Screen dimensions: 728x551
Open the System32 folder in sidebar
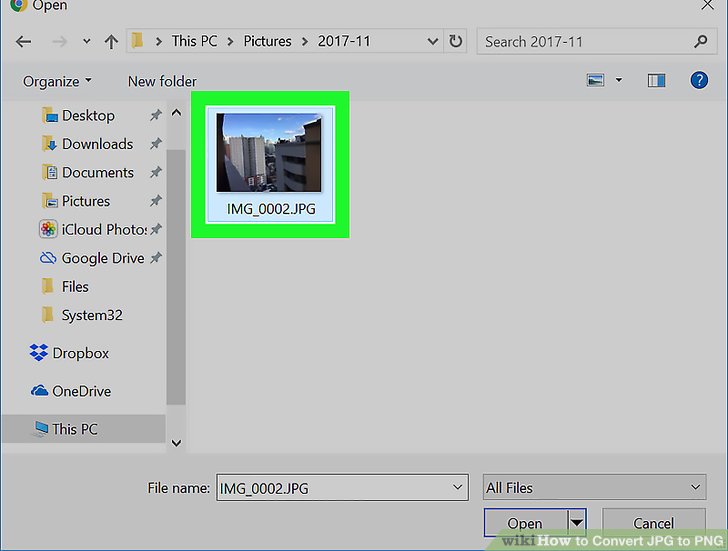click(x=91, y=315)
